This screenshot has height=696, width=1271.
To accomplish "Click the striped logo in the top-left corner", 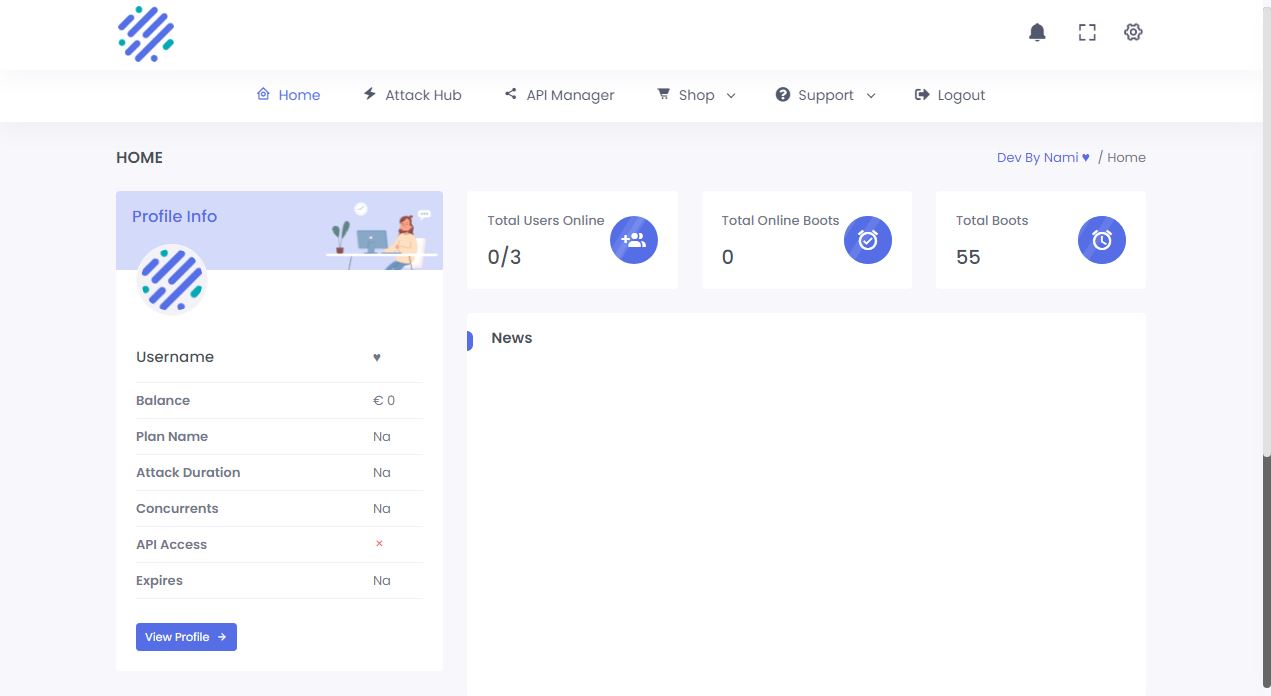I will [146, 35].
